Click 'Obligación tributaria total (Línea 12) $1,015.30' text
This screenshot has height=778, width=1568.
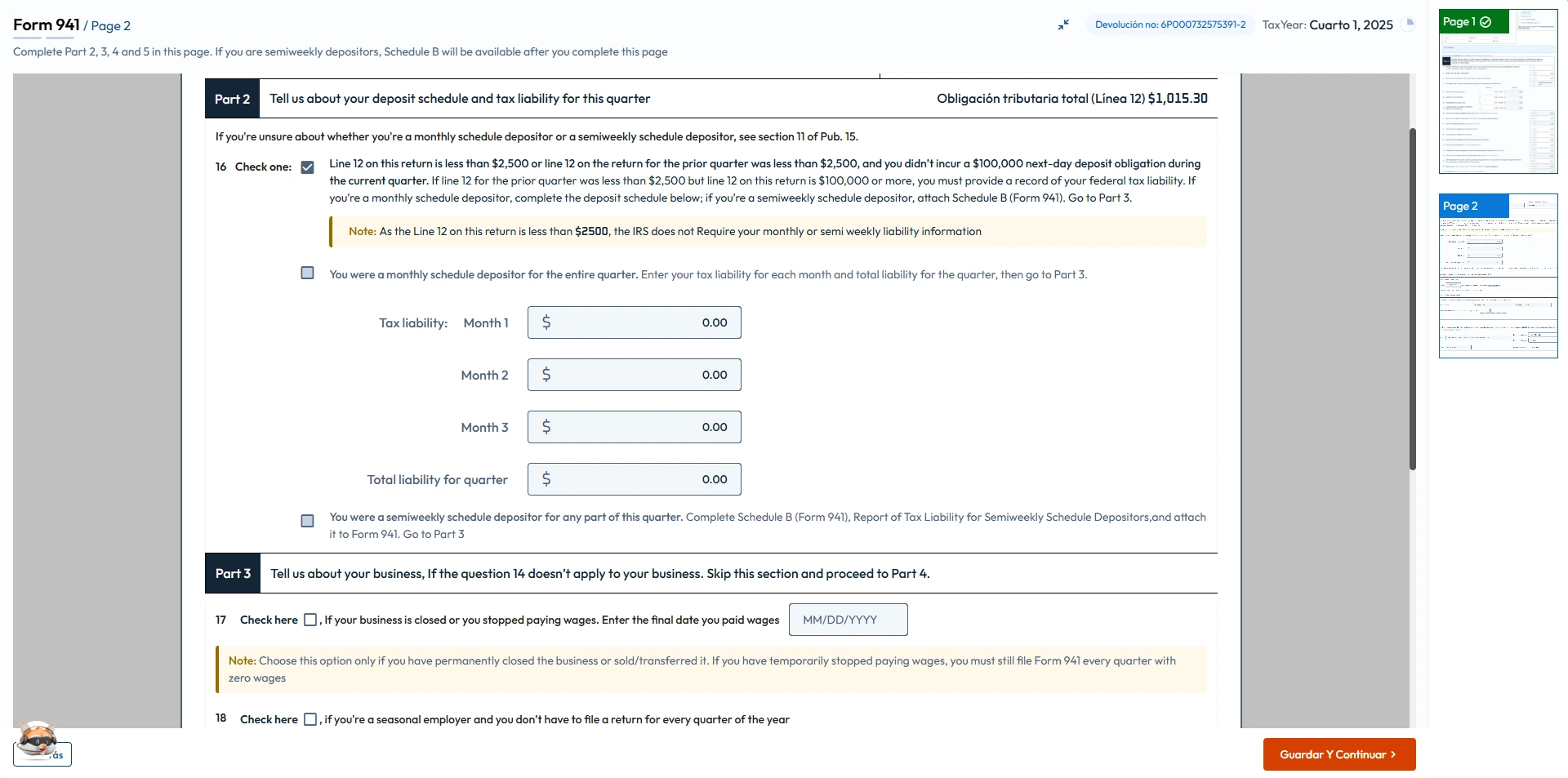click(1072, 99)
